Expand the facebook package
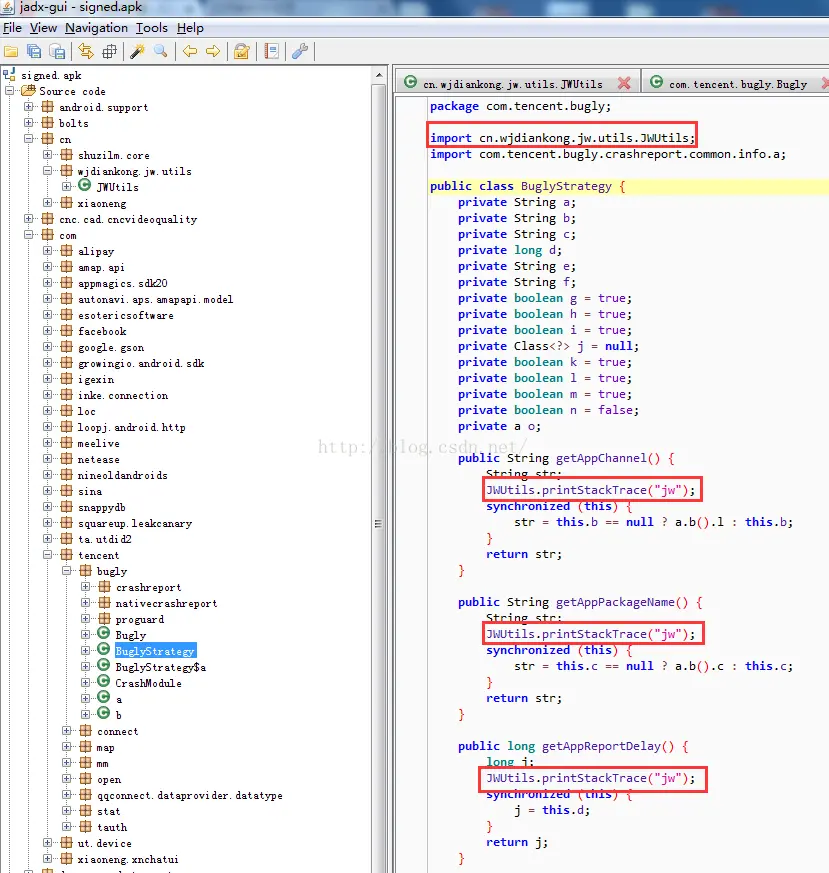This screenshot has height=873, width=829. tap(47, 331)
